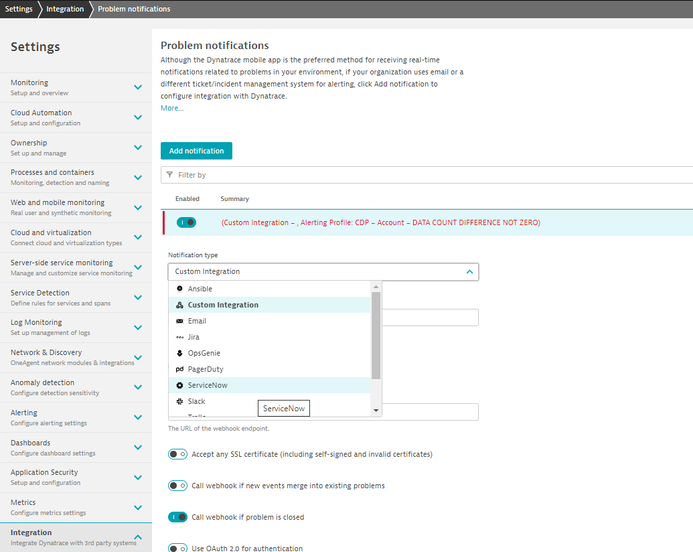Expand the Cloud Automation settings section
Image resolution: width=693 pixels, height=552 pixels.
click(x=138, y=117)
